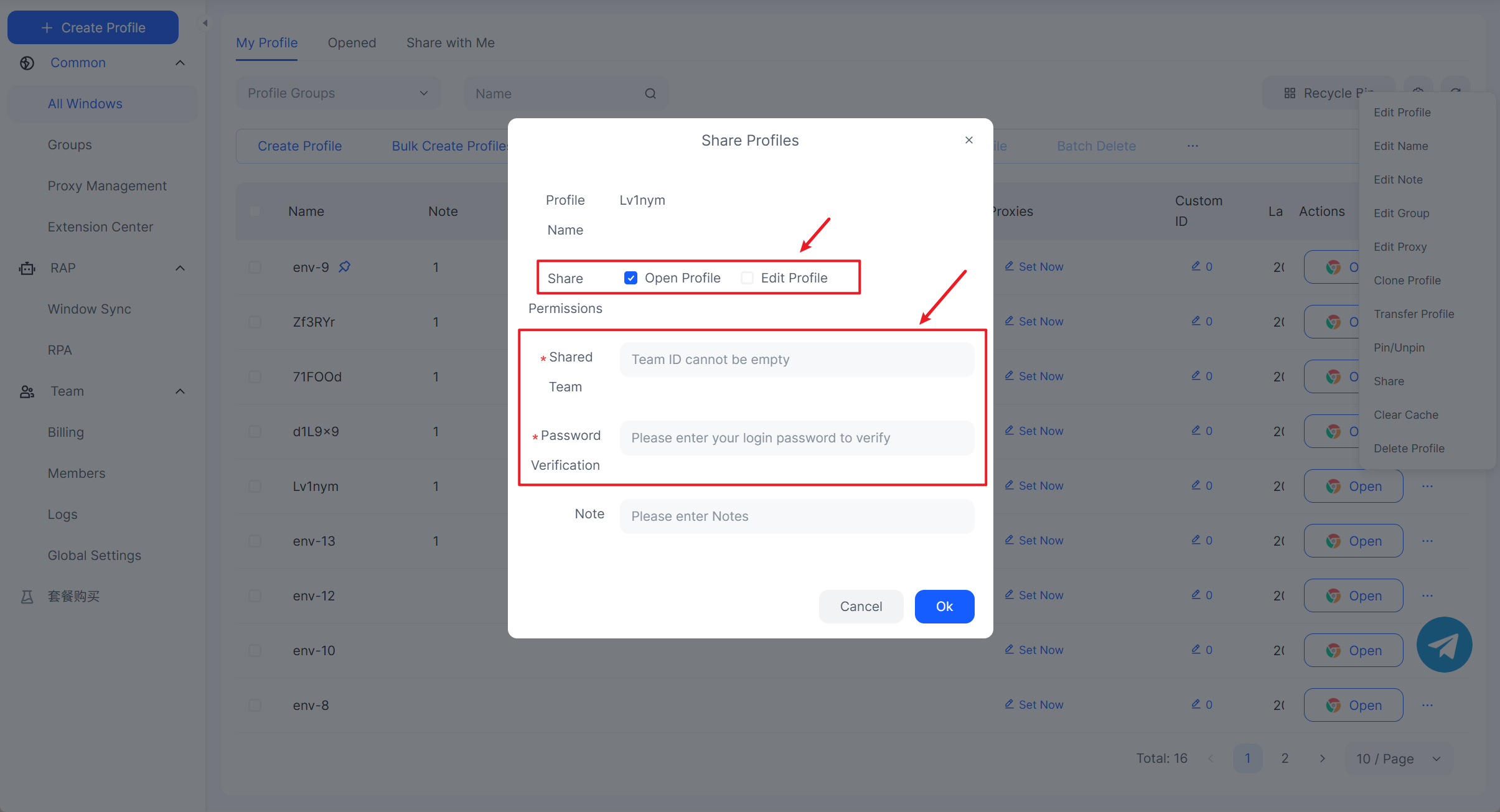Screen dimensions: 1500x812
Task: Uncheck the Open Profile permission checkbox
Action: pyautogui.click(x=630, y=278)
